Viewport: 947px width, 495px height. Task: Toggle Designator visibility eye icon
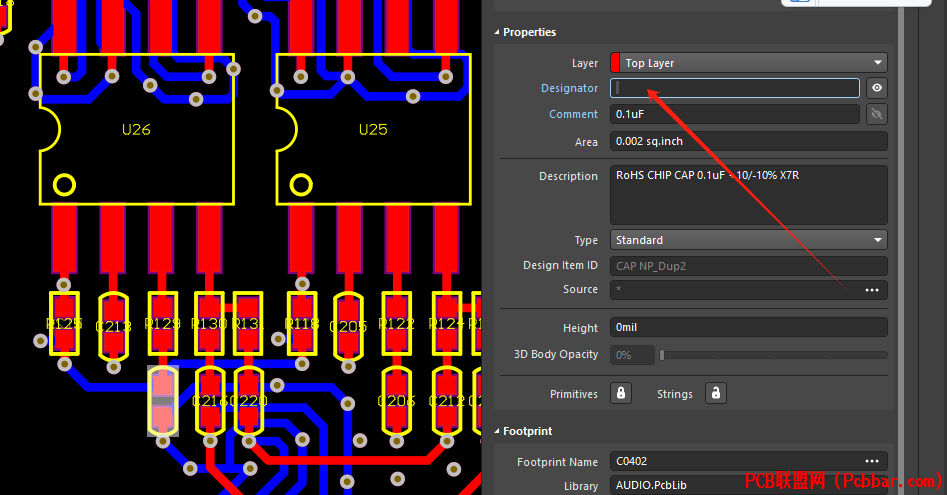[x=876, y=88]
